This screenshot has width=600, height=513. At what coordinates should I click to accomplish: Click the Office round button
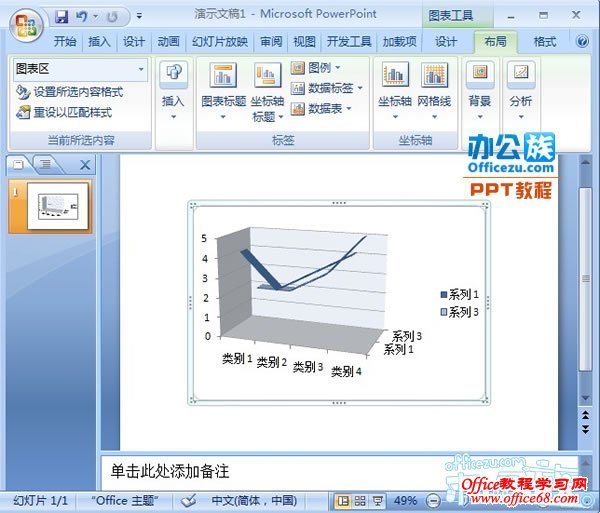pos(26,25)
